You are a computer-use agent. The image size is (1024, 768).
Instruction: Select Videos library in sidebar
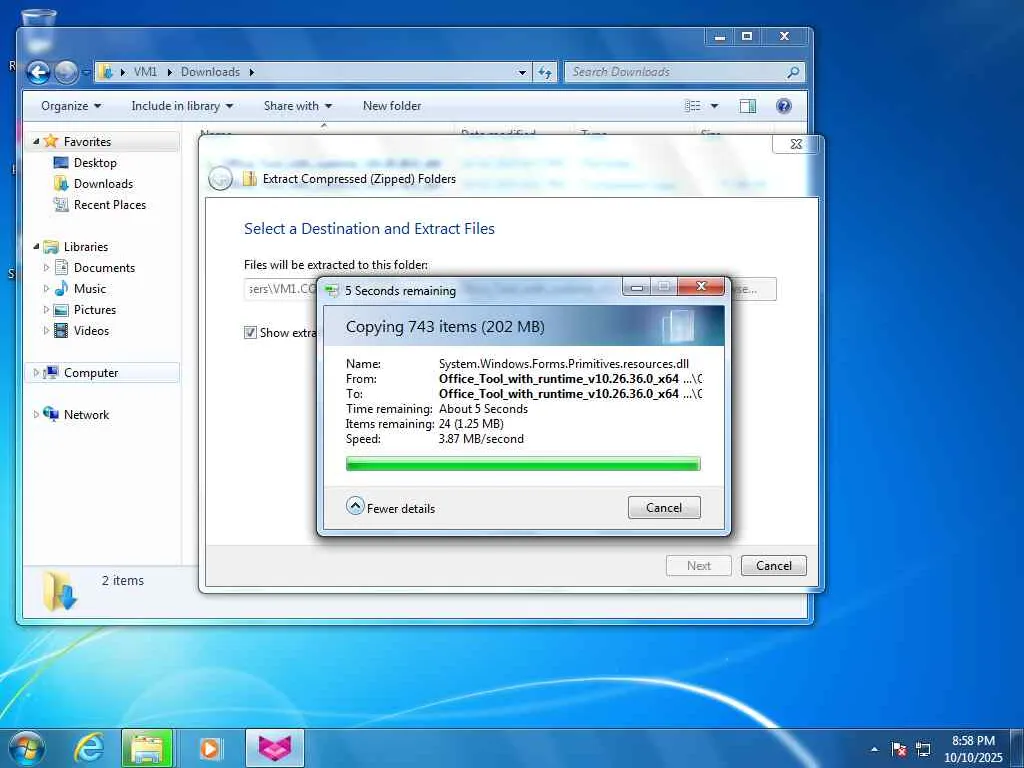tap(91, 330)
